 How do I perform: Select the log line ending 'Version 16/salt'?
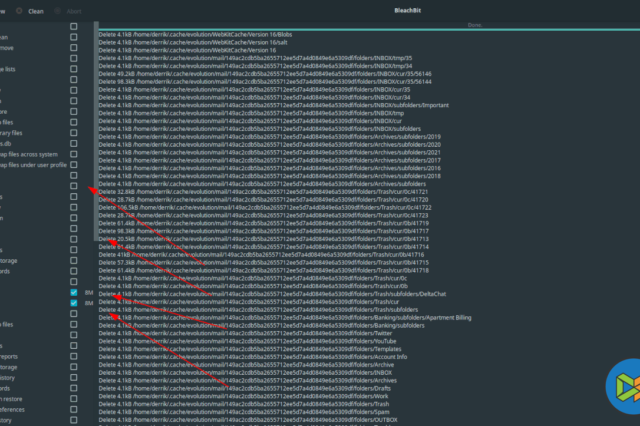coord(193,42)
